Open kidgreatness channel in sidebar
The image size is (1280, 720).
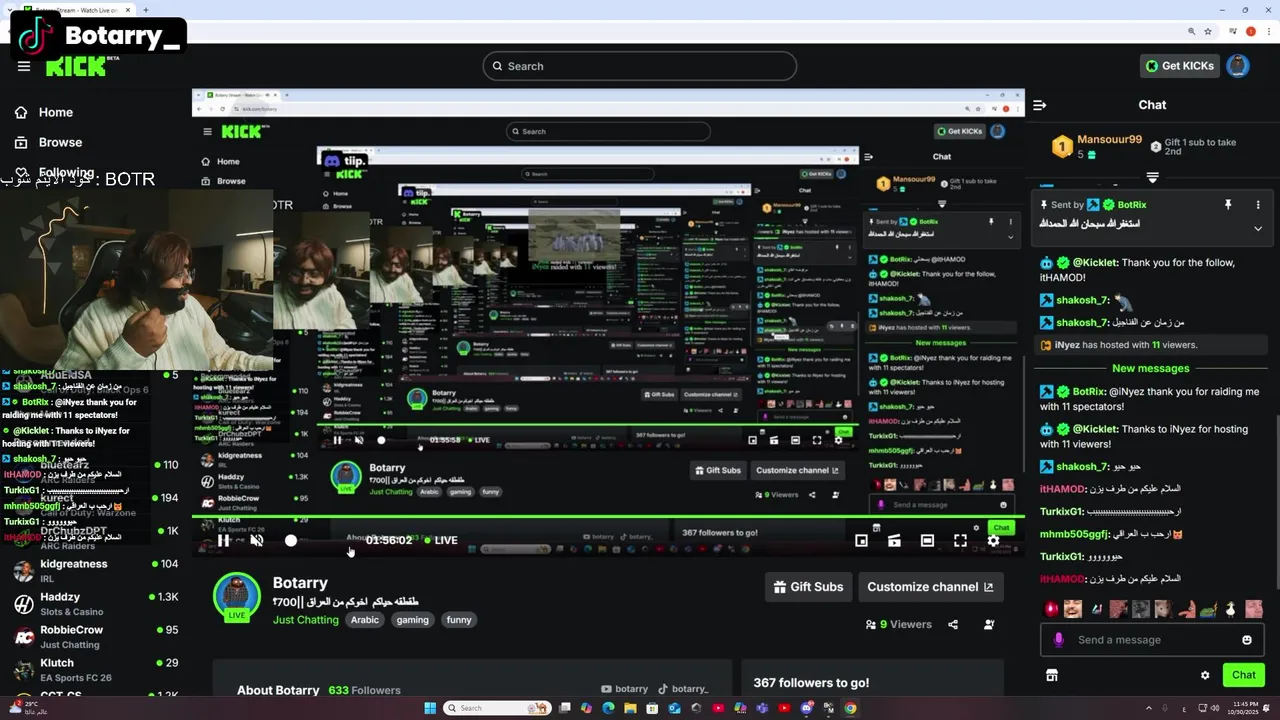(95, 570)
